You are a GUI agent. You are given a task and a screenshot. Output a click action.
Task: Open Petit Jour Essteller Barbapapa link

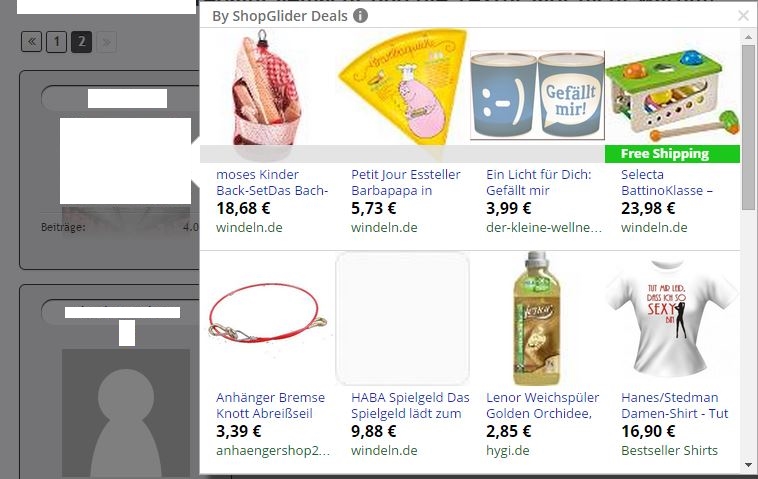pos(406,182)
